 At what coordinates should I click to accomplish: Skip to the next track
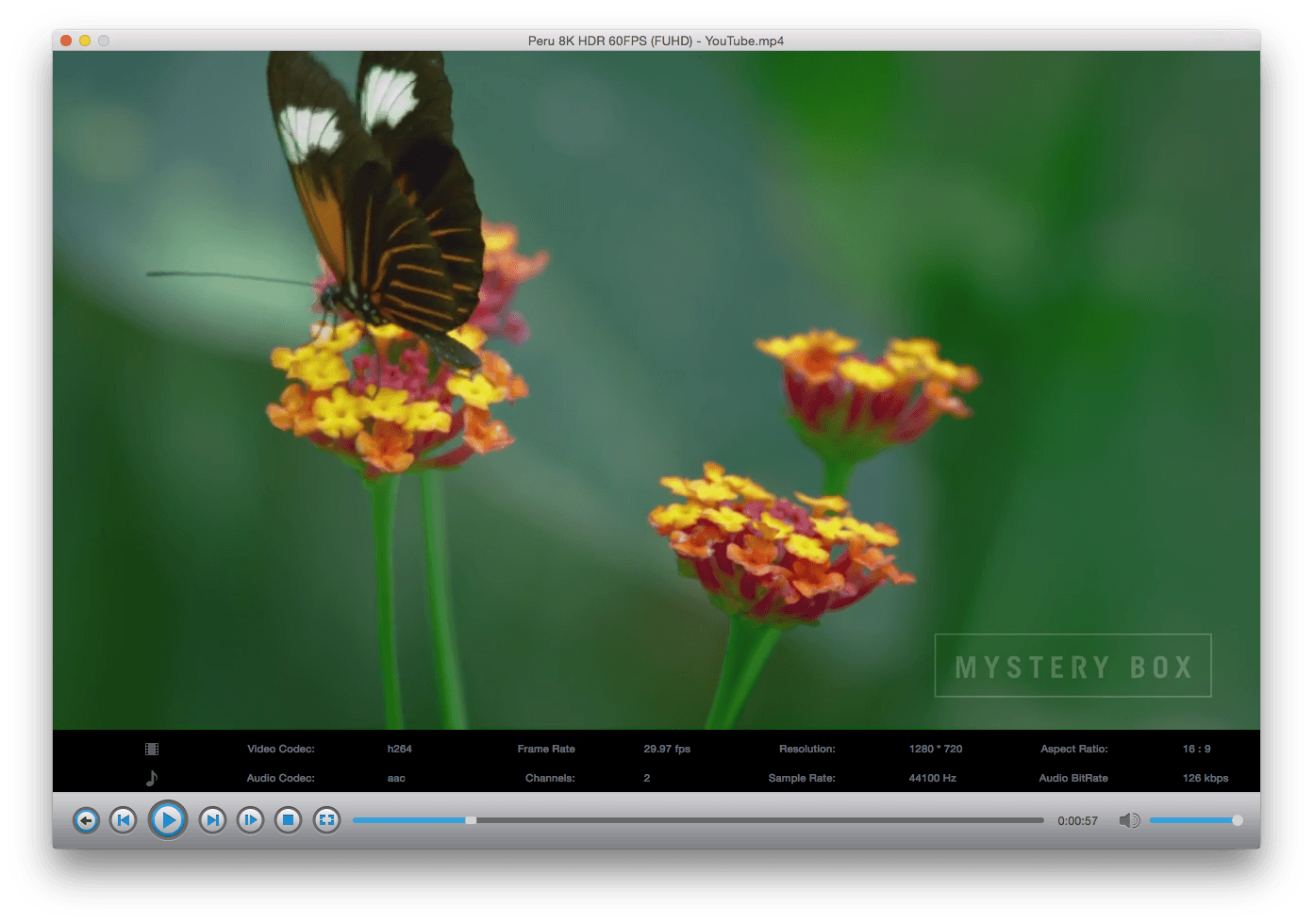(x=213, y=820)
